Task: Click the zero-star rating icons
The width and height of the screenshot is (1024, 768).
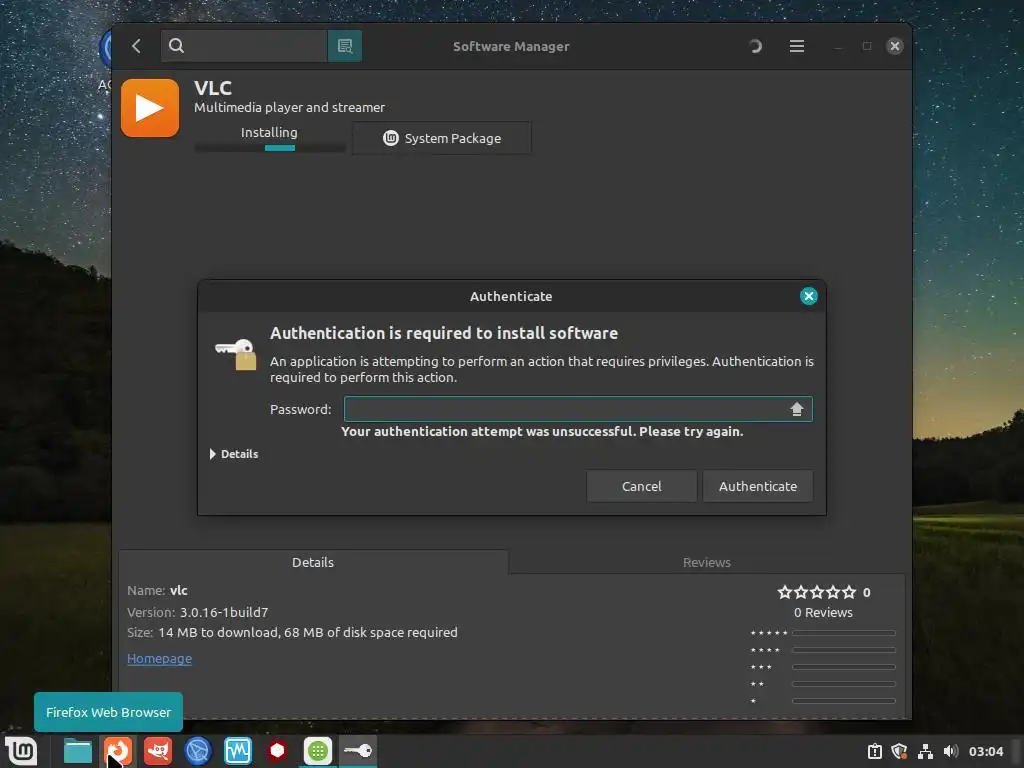Action: click(x=816, y=592)
